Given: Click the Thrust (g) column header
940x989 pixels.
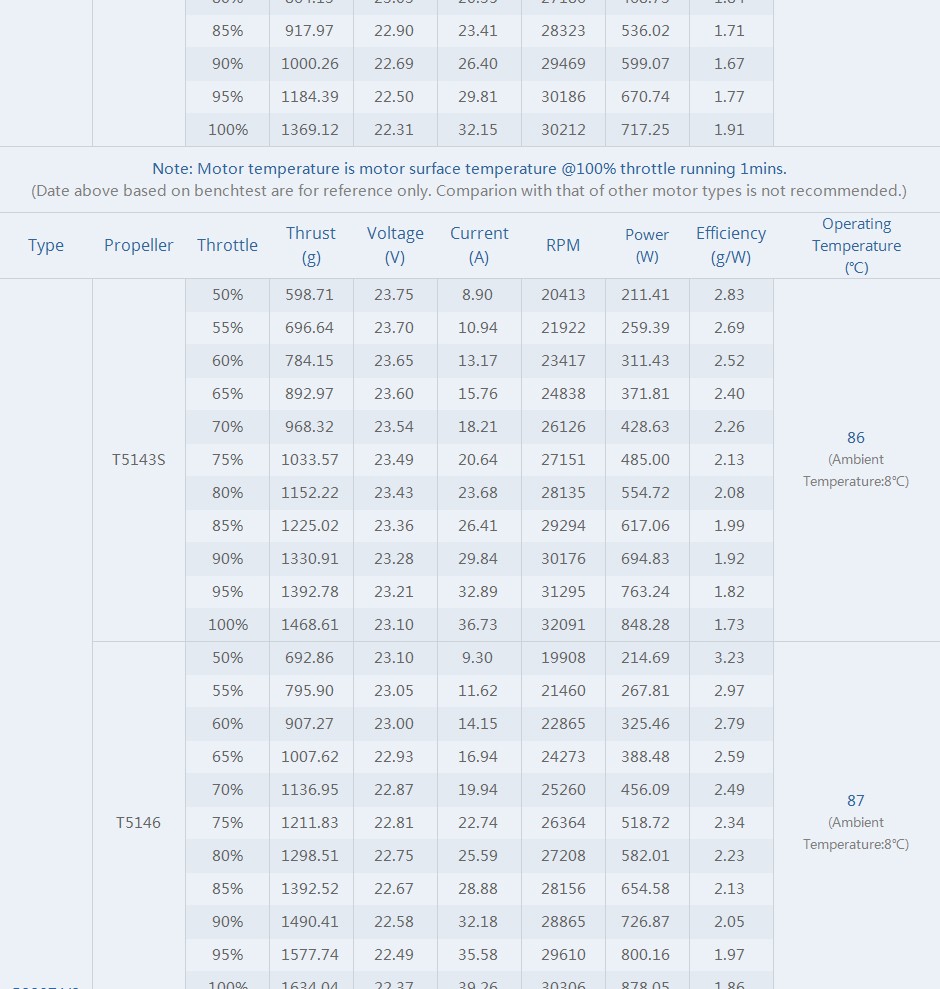Looking at the screenshot, I should point(310,245).
